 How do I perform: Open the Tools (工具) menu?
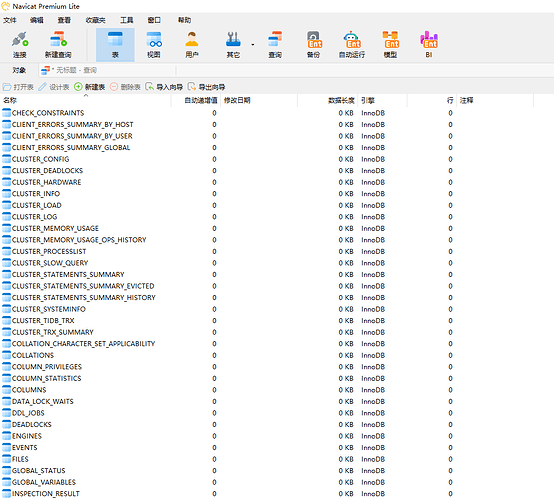[x=126, y=20]
